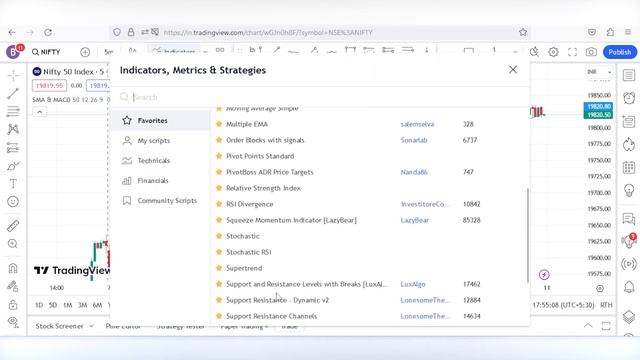Toggle favorite star for Multiple EMA
This screenshot has height=360, width=640.
[219, 124]
